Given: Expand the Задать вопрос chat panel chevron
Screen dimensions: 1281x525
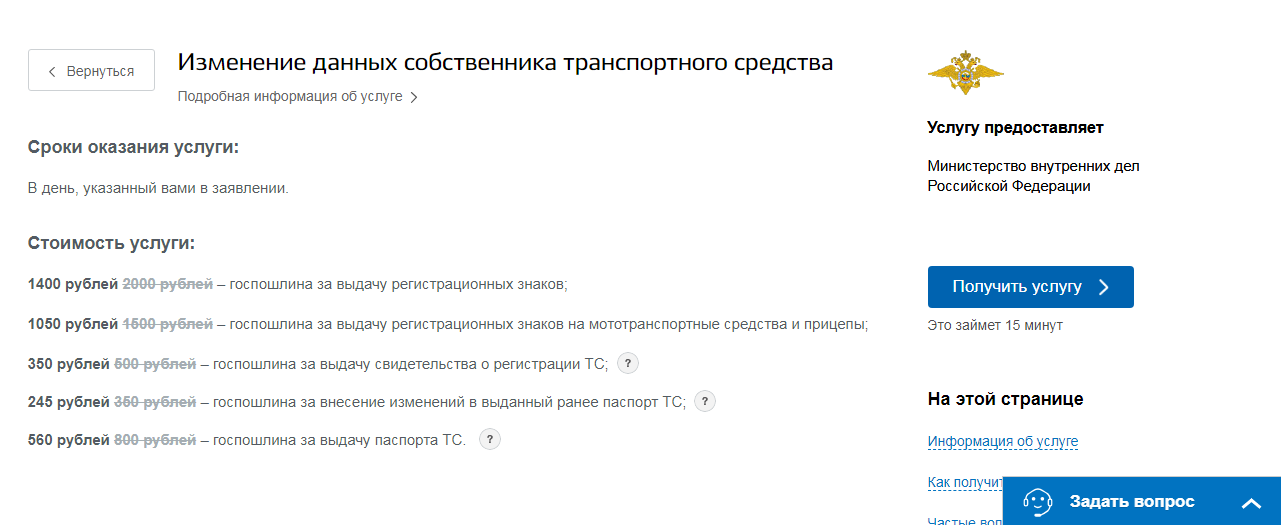Looking at the screenshot, I should pos(1252,503).
